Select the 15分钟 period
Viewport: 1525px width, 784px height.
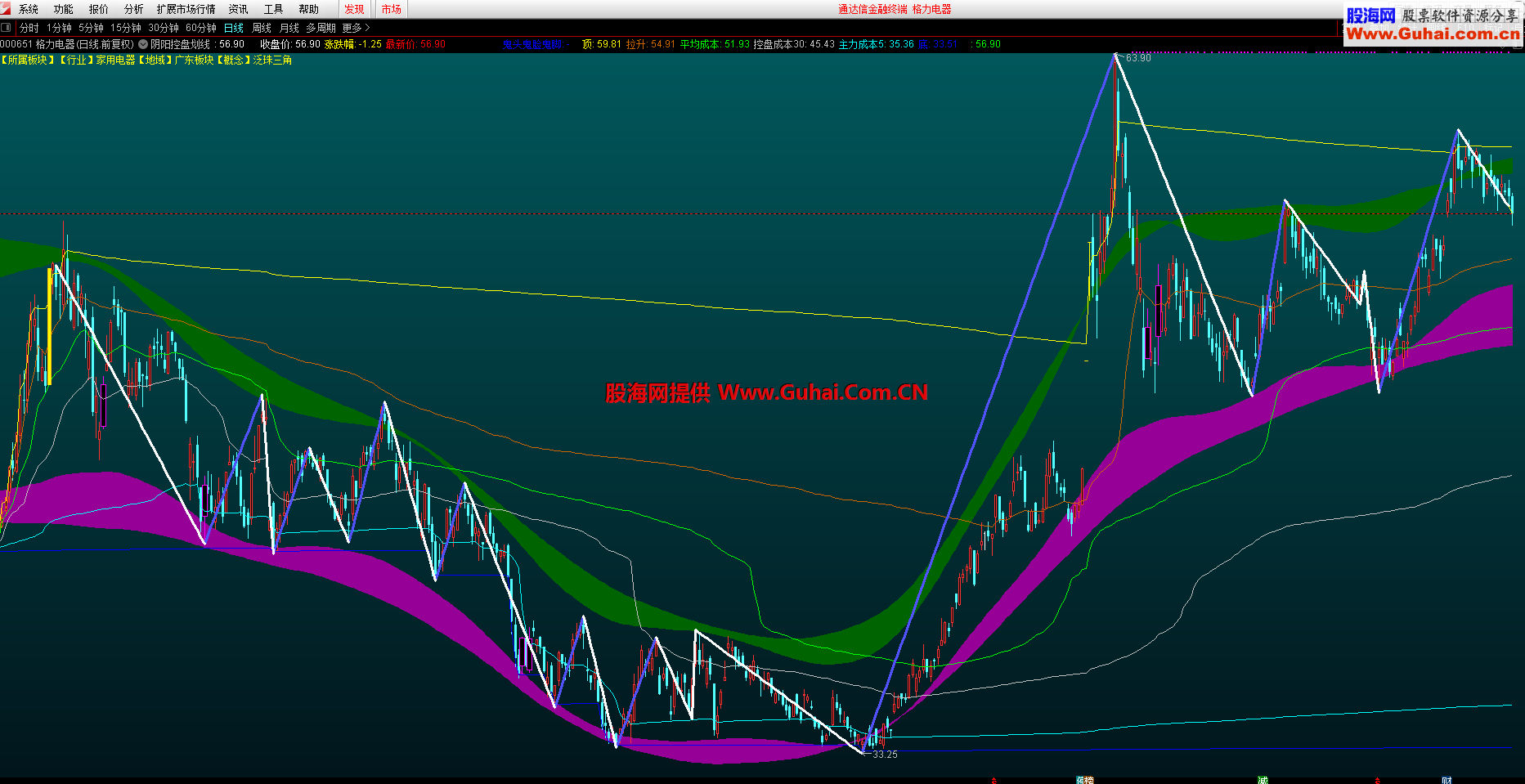coord(126,28)
